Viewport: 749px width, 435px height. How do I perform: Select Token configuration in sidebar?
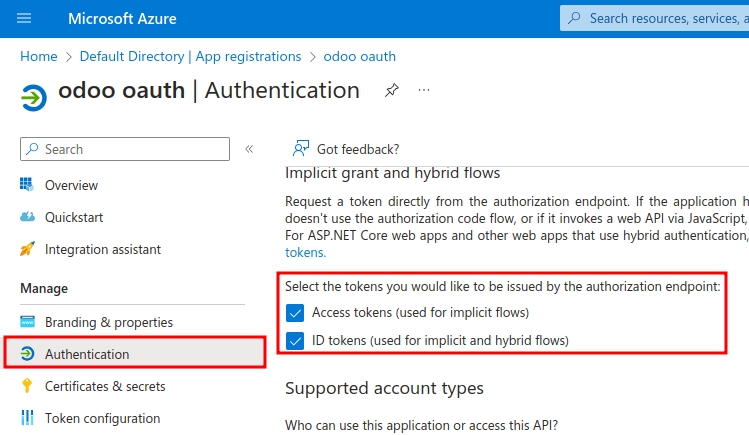(x=102, y=418)
